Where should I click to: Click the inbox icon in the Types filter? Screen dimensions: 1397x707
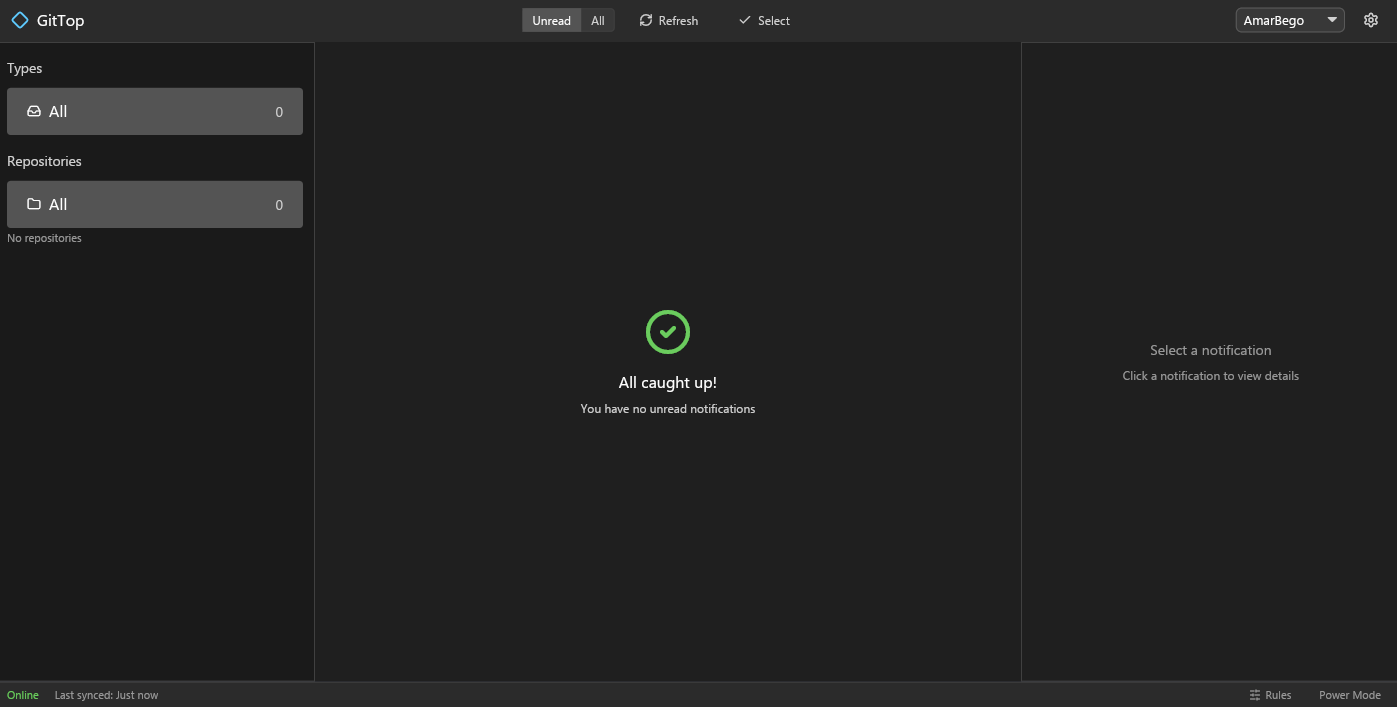[x=35, y=111]
